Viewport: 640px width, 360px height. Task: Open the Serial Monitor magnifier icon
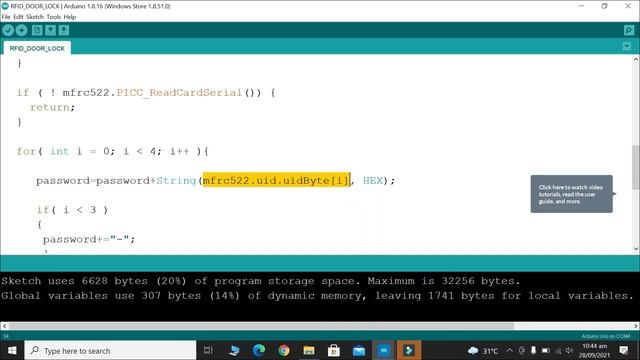(629, 30)
